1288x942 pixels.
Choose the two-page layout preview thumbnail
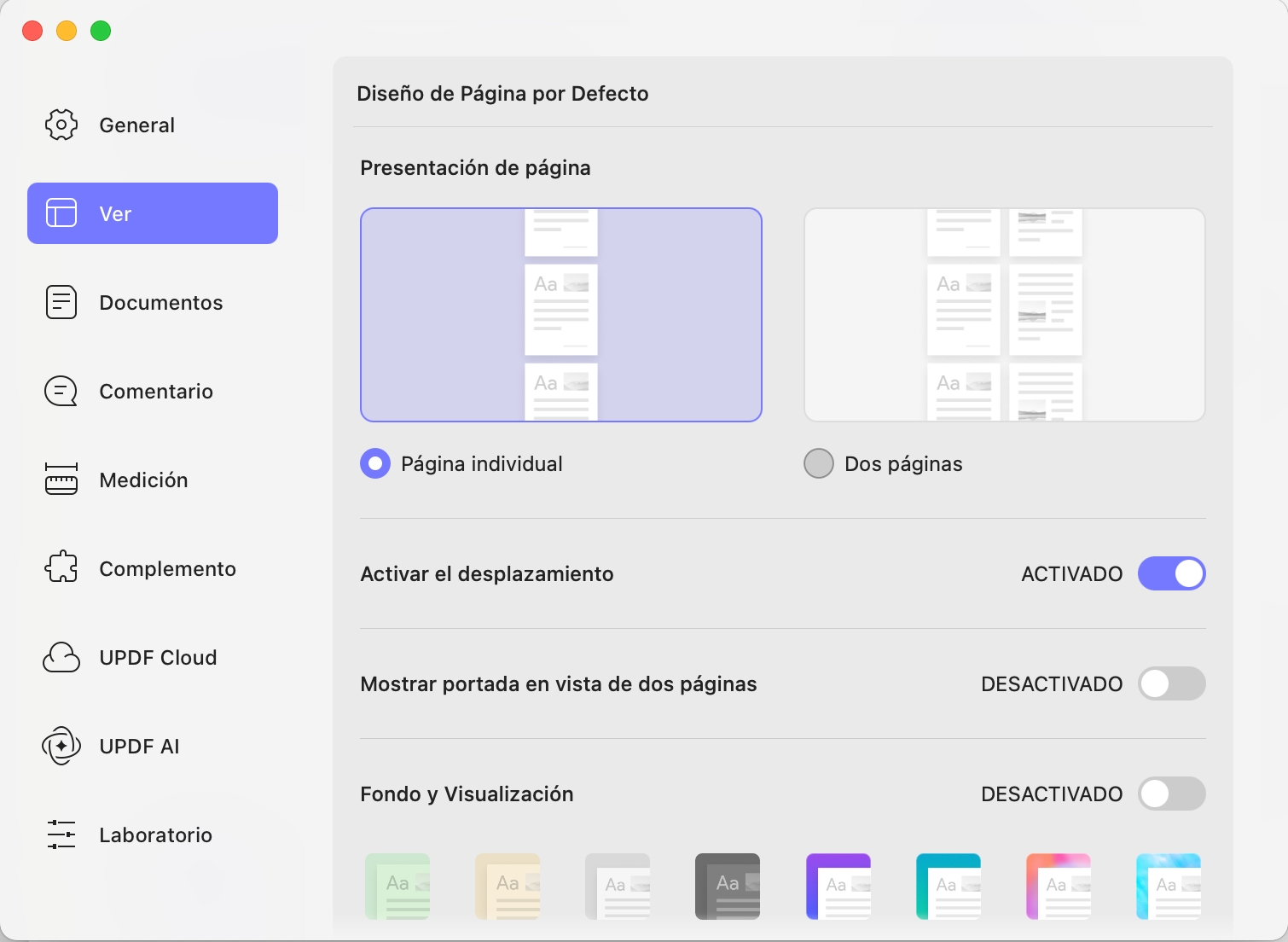[1005, 315]
